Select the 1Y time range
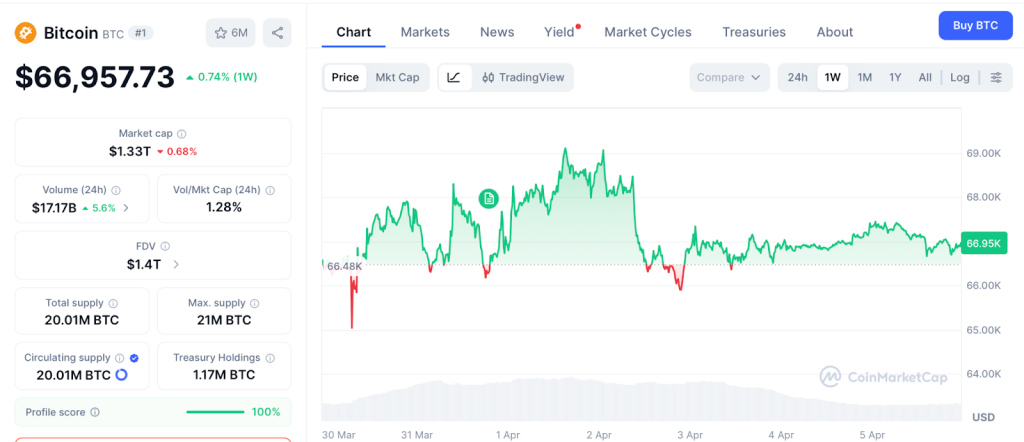The height and width of the screenshot is (442, 1024). 895,77
